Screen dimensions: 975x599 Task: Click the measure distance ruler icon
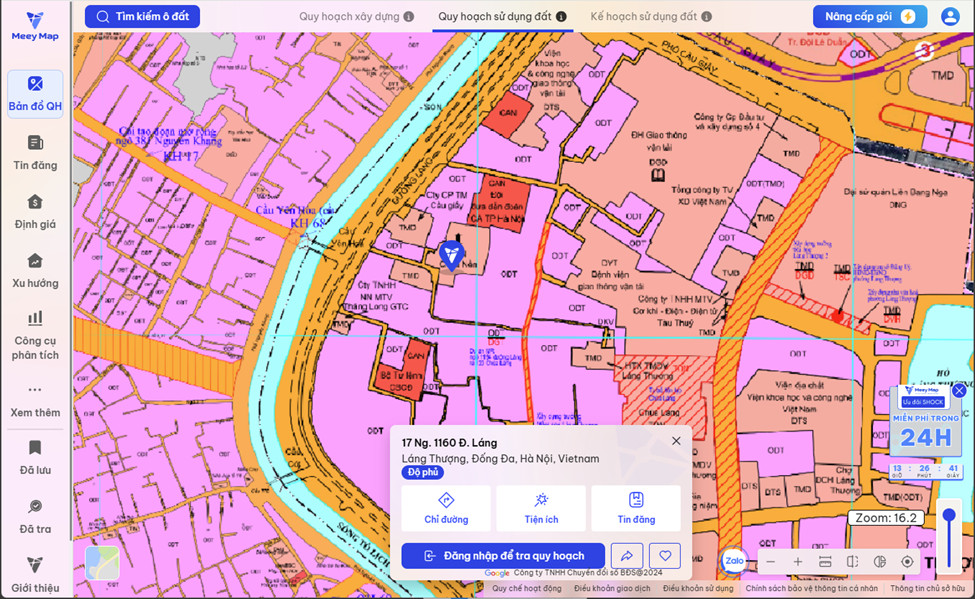click(825, 562)
